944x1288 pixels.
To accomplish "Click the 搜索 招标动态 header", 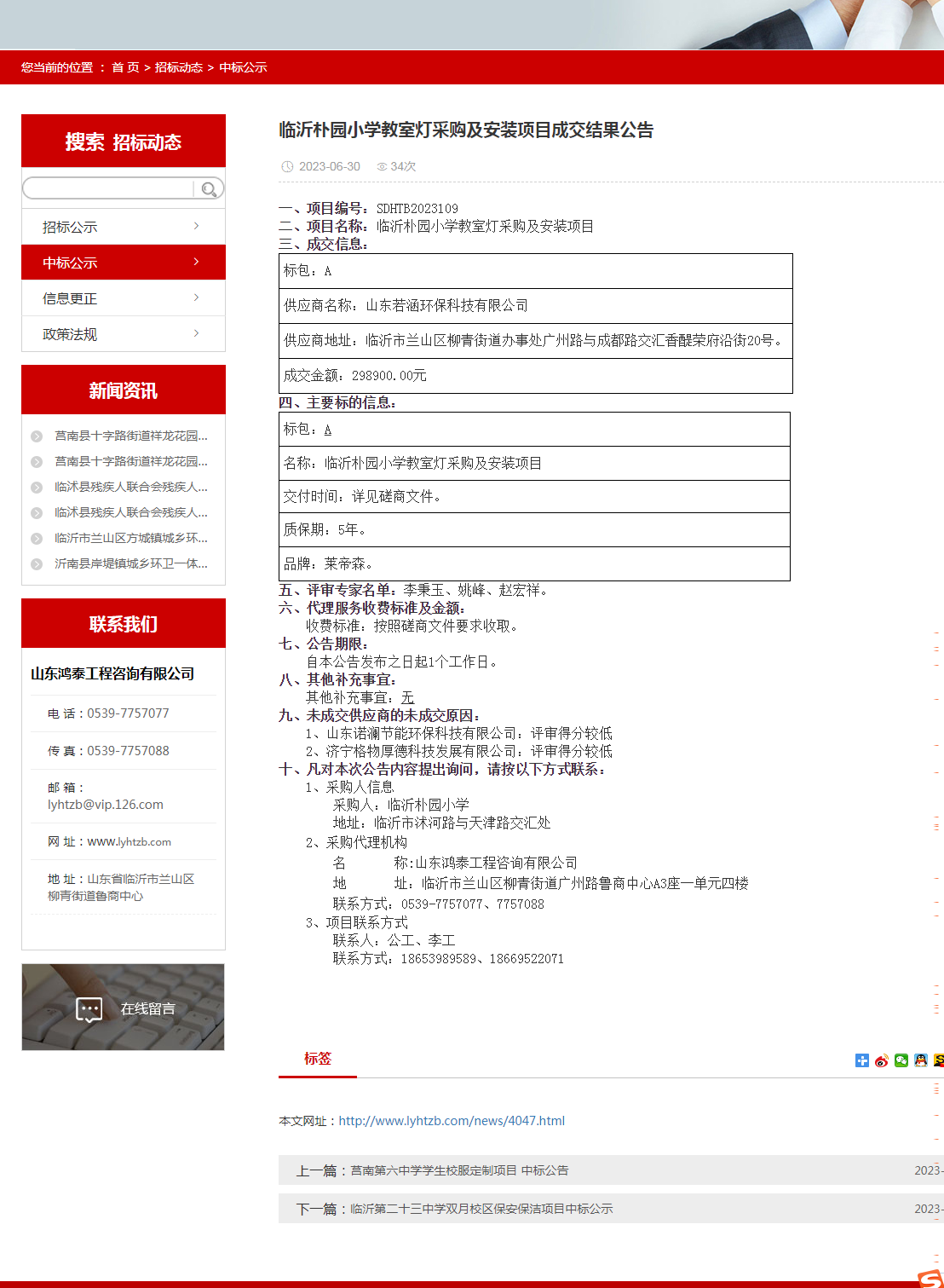I will click(x=124, y=141).
